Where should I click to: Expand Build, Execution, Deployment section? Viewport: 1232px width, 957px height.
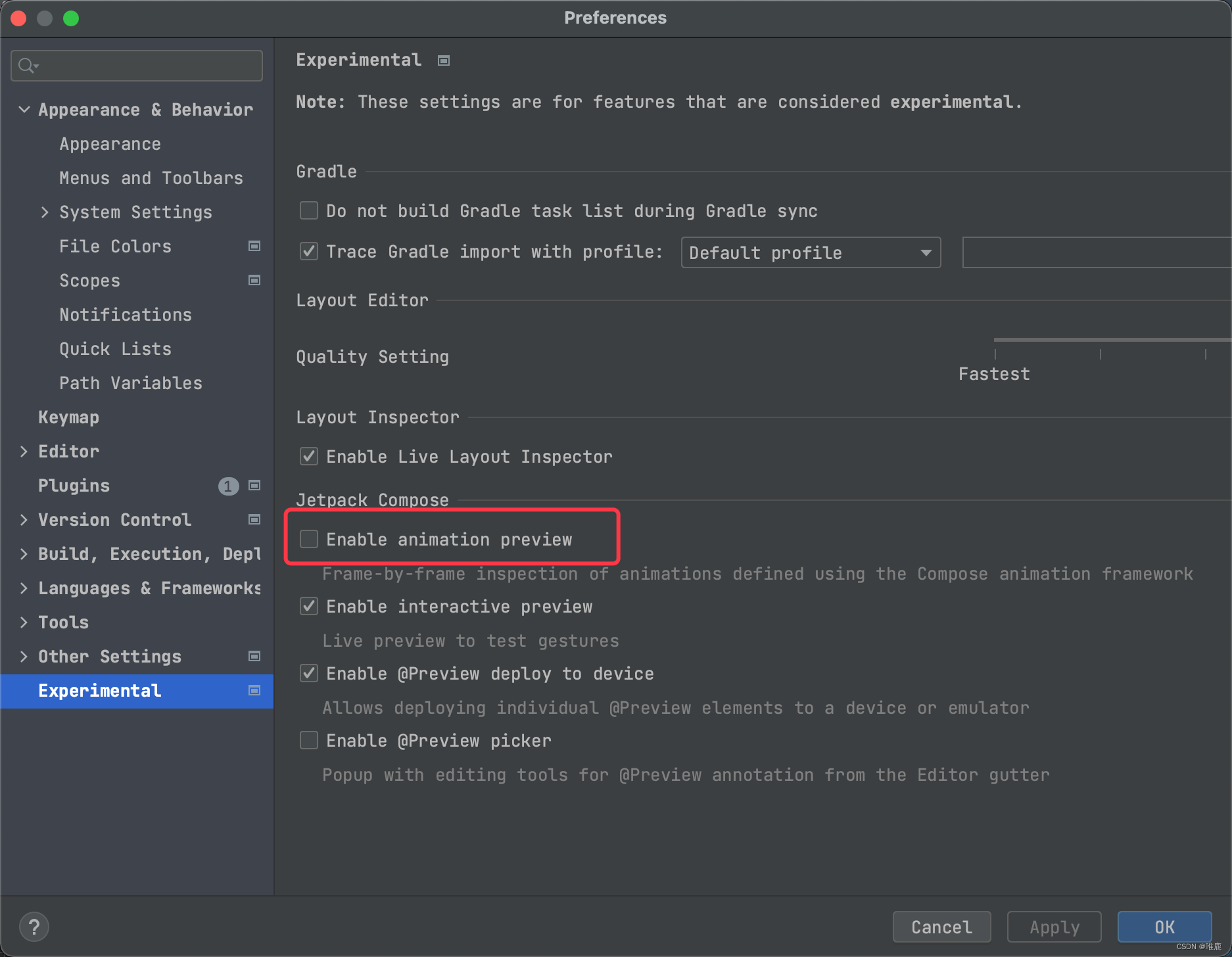[x=24, y=553]
